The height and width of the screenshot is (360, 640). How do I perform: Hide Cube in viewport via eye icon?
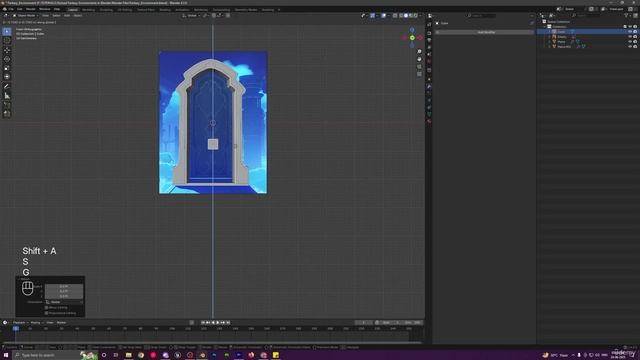630,31
